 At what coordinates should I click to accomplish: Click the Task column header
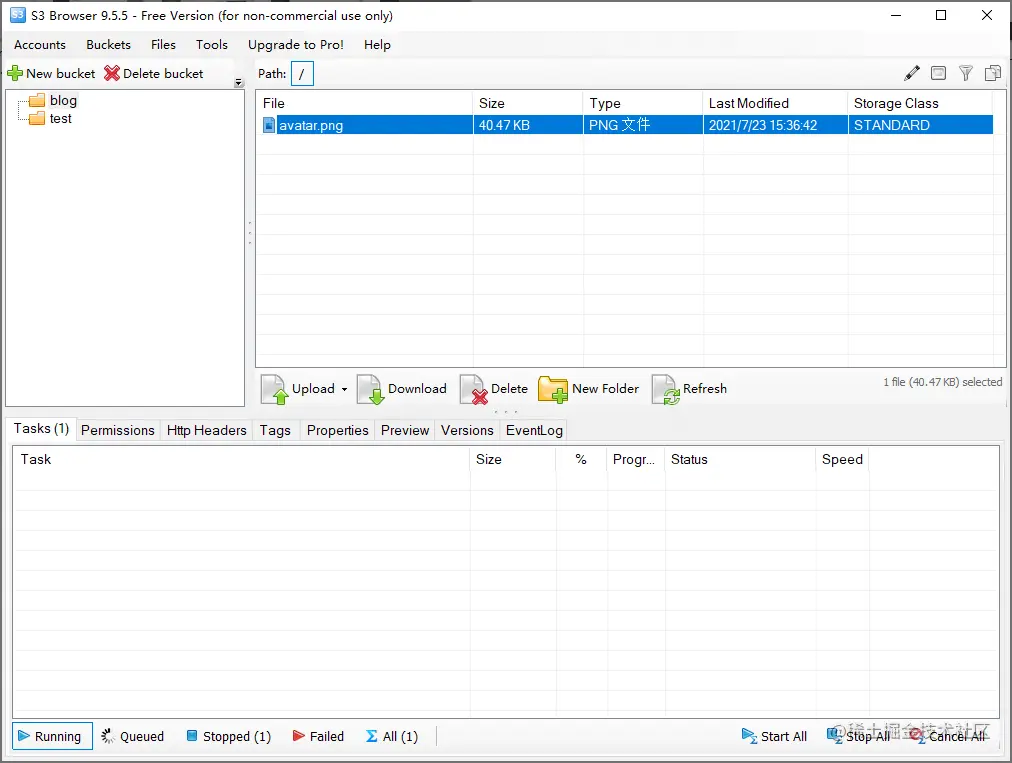242,460
